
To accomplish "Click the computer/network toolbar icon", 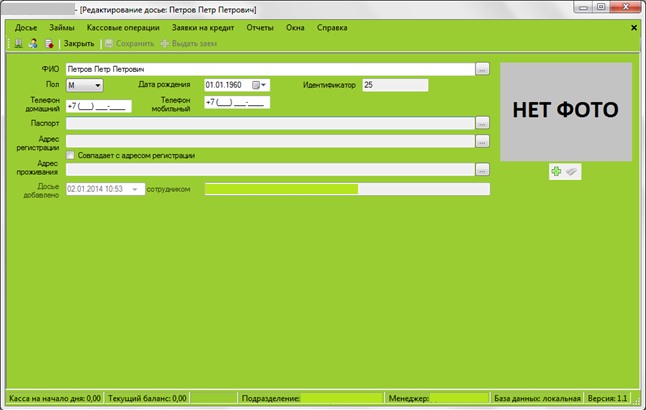I will coord(18,43).
